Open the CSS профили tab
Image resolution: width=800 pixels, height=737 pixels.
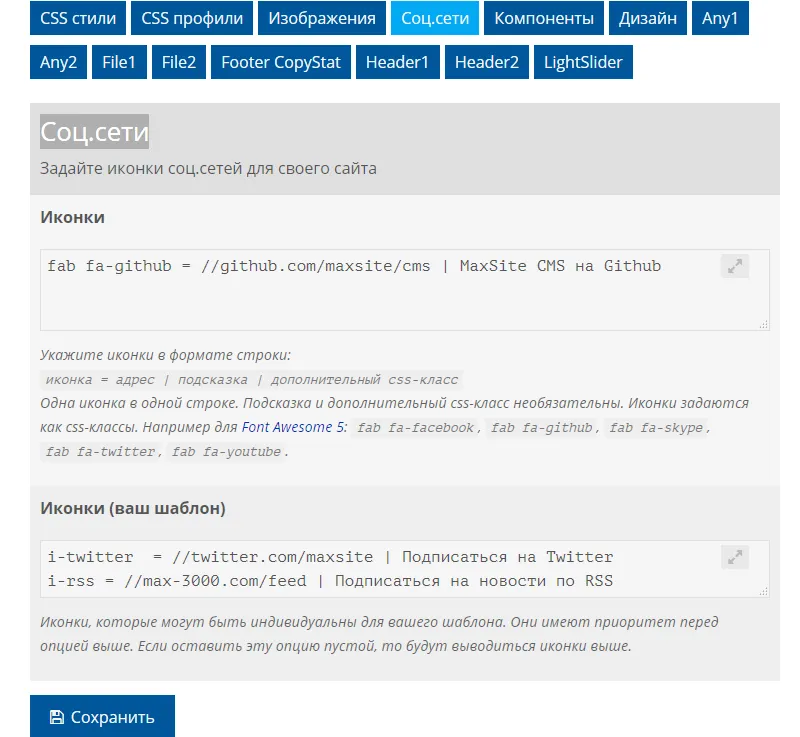pyautogui.click(x=192, y=18)
